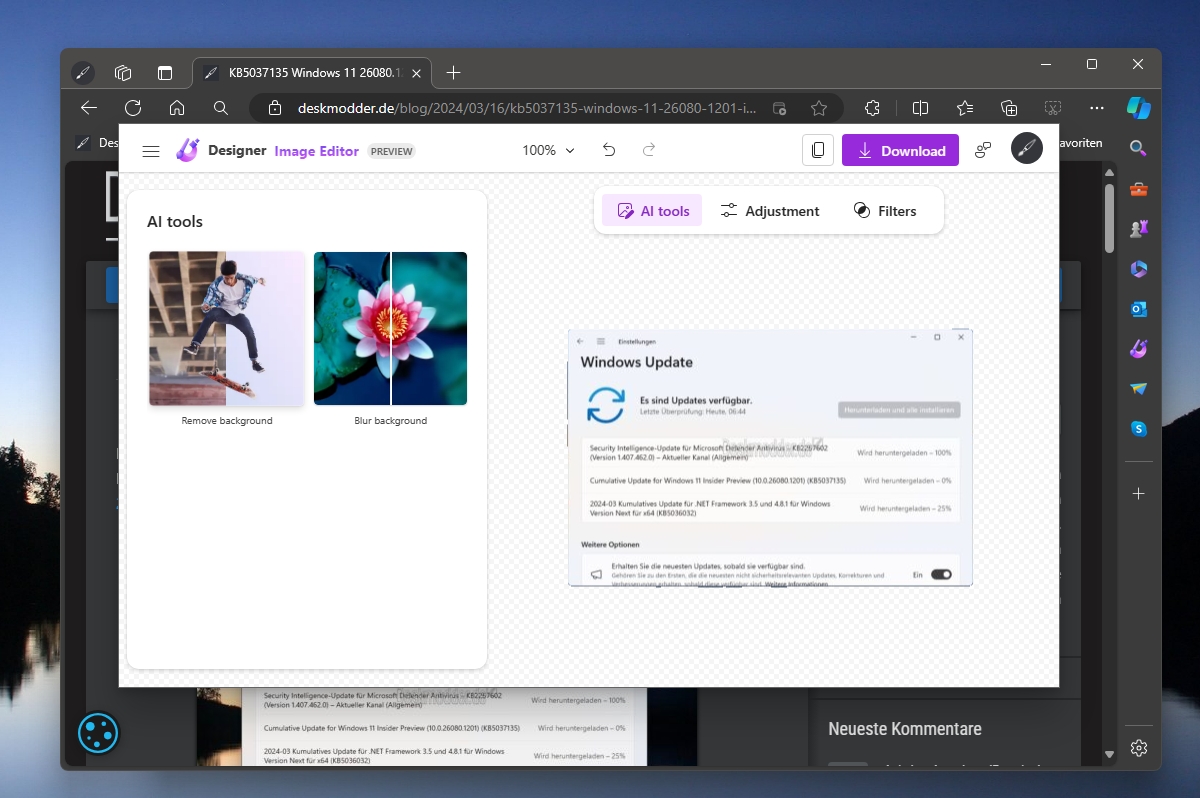1200x798 pixels.
Task: Choose the Remove background tool thumbnail
Action: click(227, 328)
